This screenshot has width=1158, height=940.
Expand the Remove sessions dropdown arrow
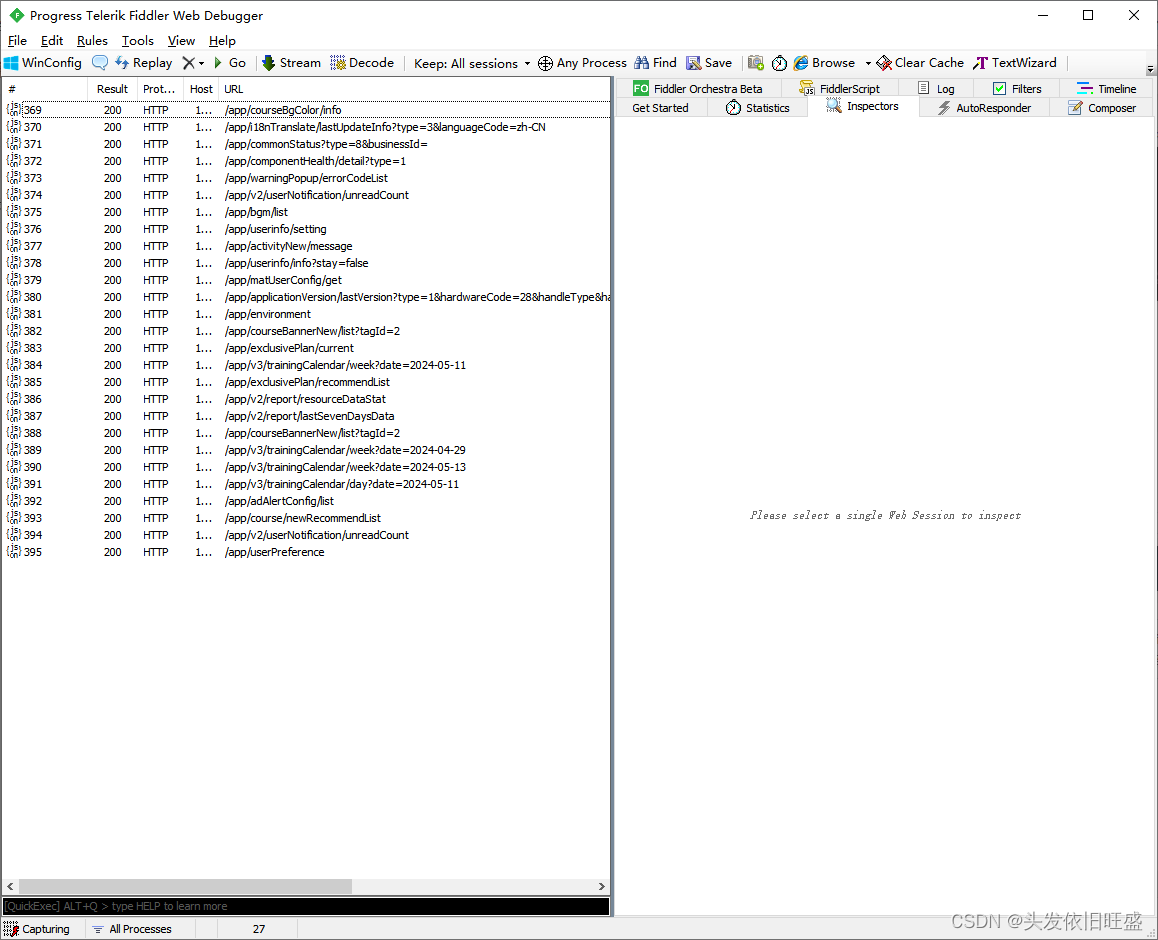(x=202, y=64)
